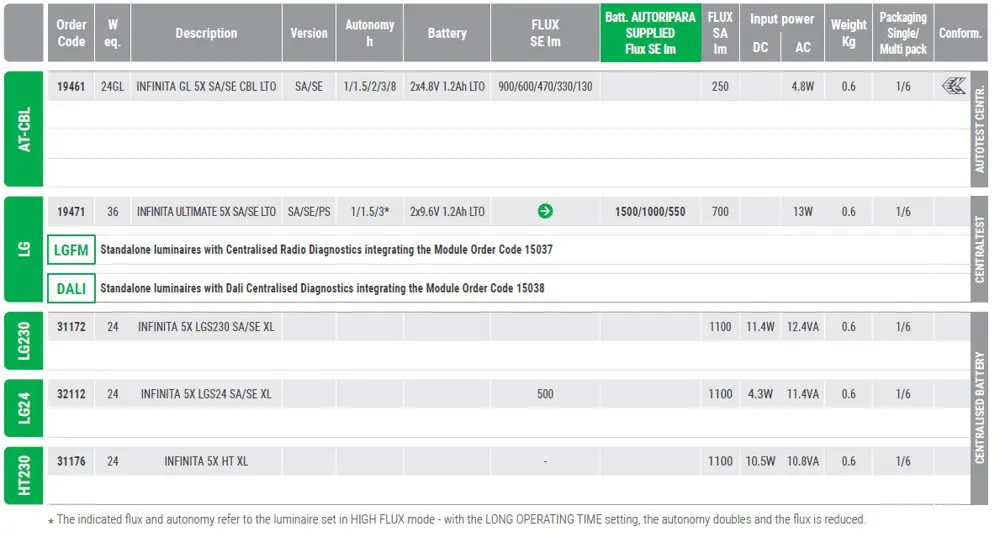Click order code 19471

pos(71,212)
